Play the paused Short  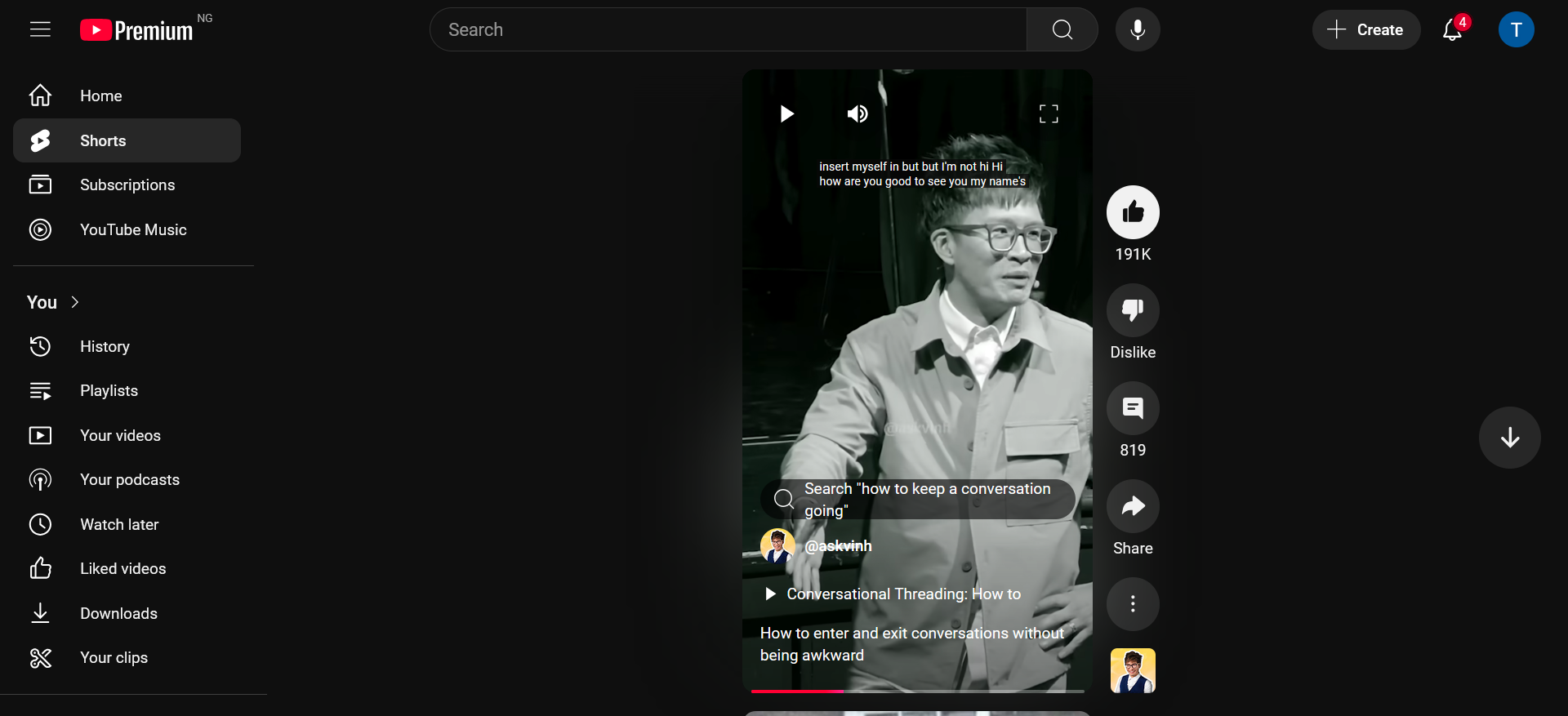click(786, 113)
